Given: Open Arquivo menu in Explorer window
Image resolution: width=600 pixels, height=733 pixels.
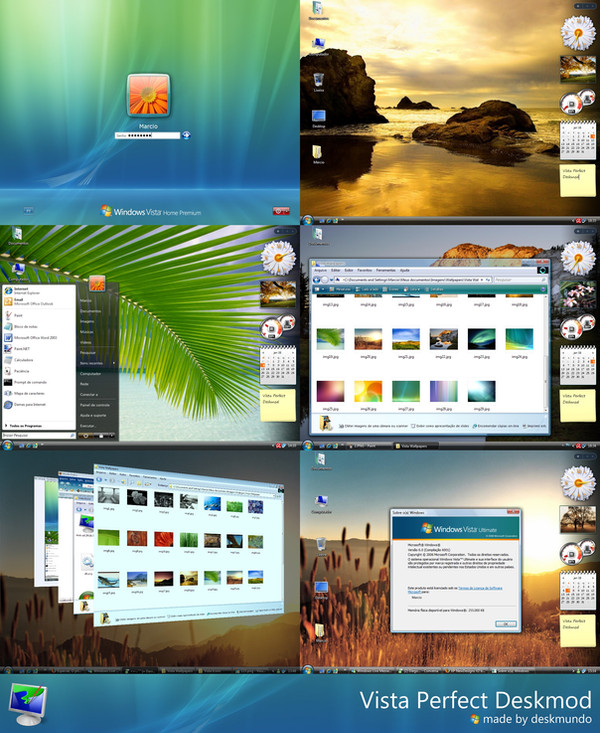Looking at the screenshot, I should [x=320, y=270].
